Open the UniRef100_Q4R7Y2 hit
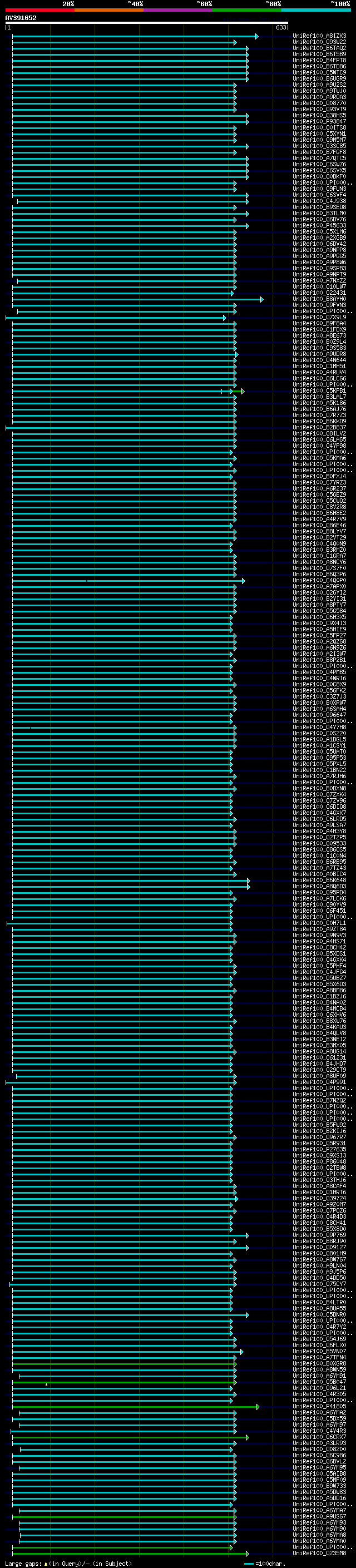 [x=319, y=1327]
